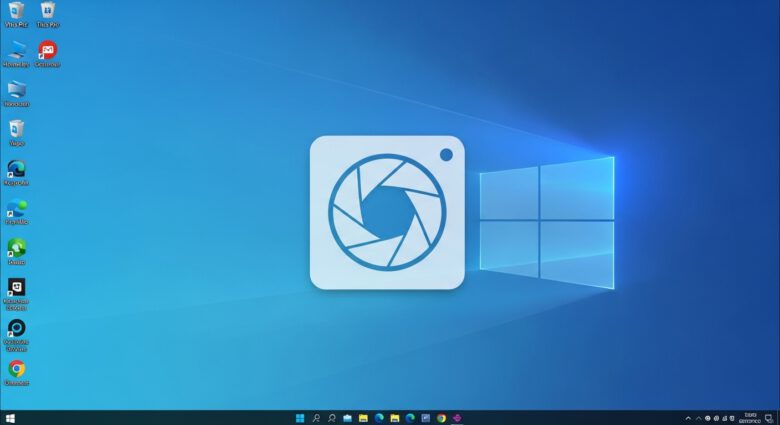
Task: Open the light-blue briefcase icon on the taskbar
Action: point(347,418)
